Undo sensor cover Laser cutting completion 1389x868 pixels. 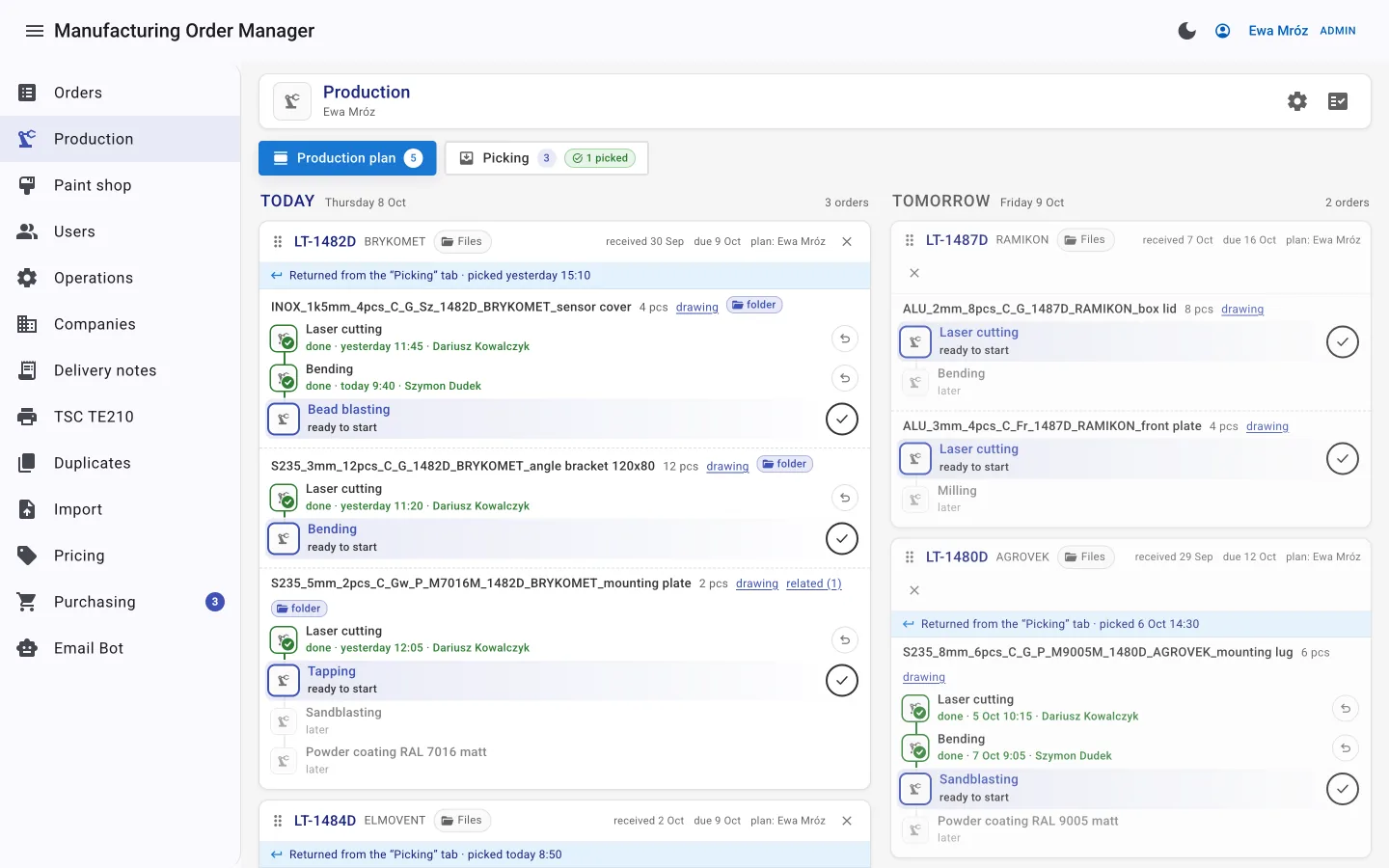click(x=845, y=339)
